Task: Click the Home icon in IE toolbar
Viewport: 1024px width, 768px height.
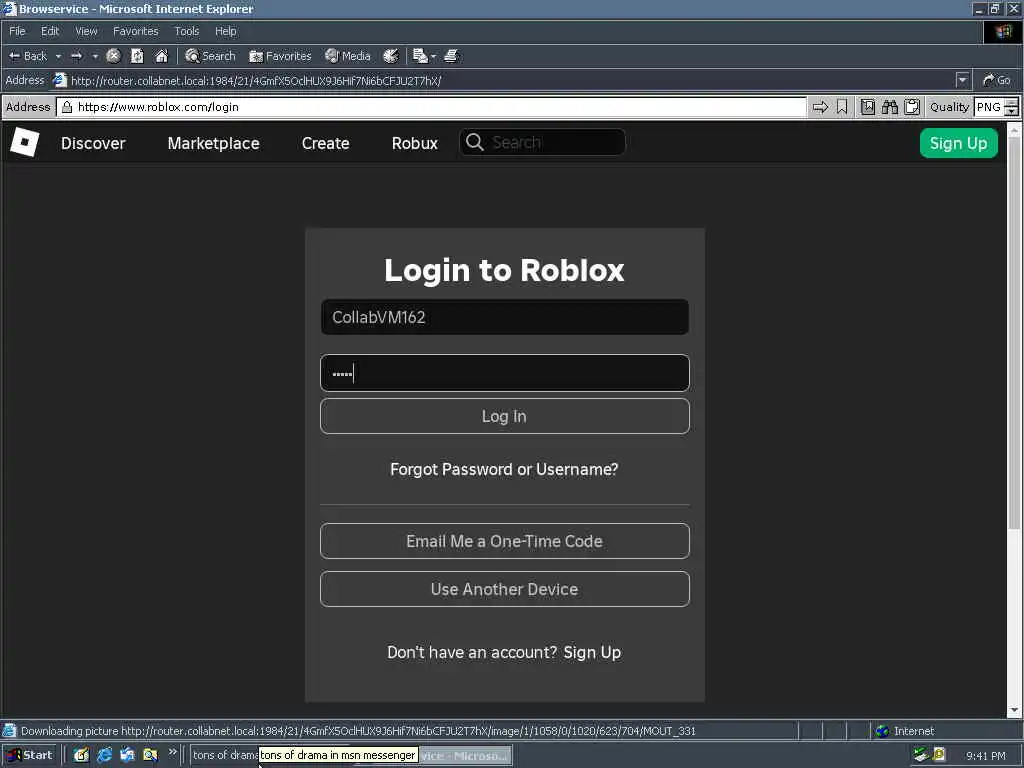Action: tap(161, 56)
